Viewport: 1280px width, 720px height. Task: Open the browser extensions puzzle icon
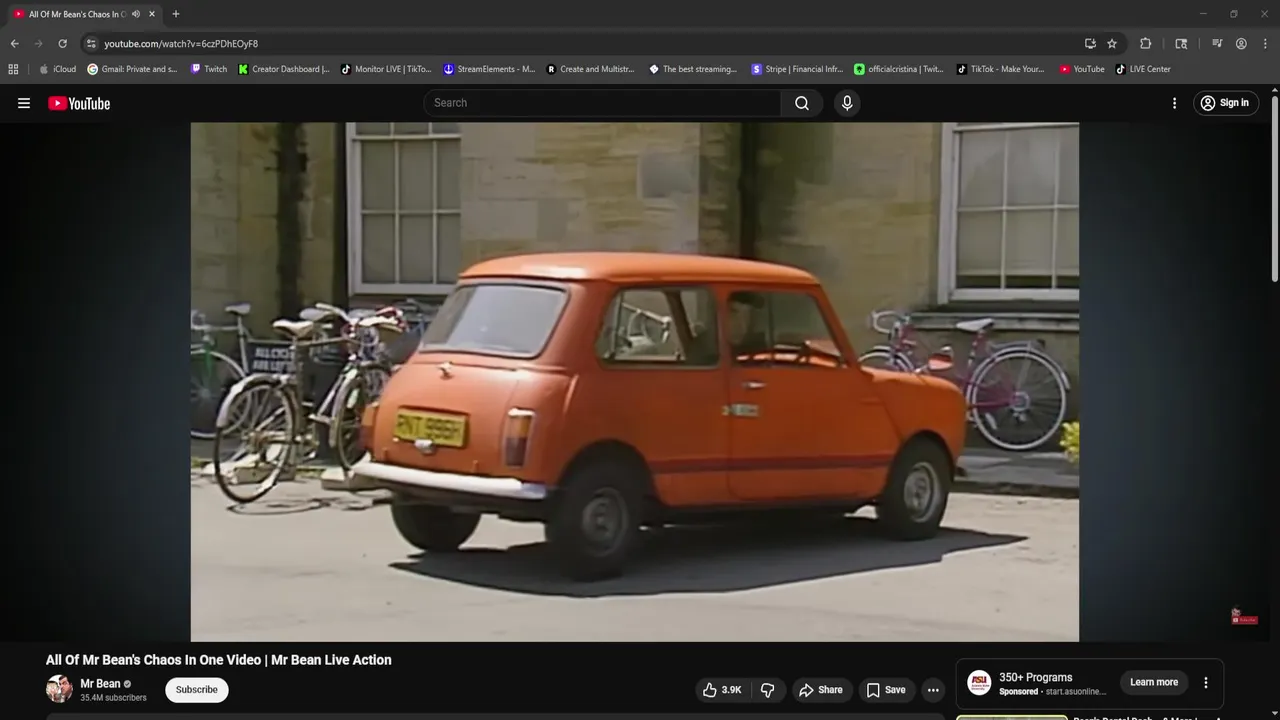pos(1146,44)
